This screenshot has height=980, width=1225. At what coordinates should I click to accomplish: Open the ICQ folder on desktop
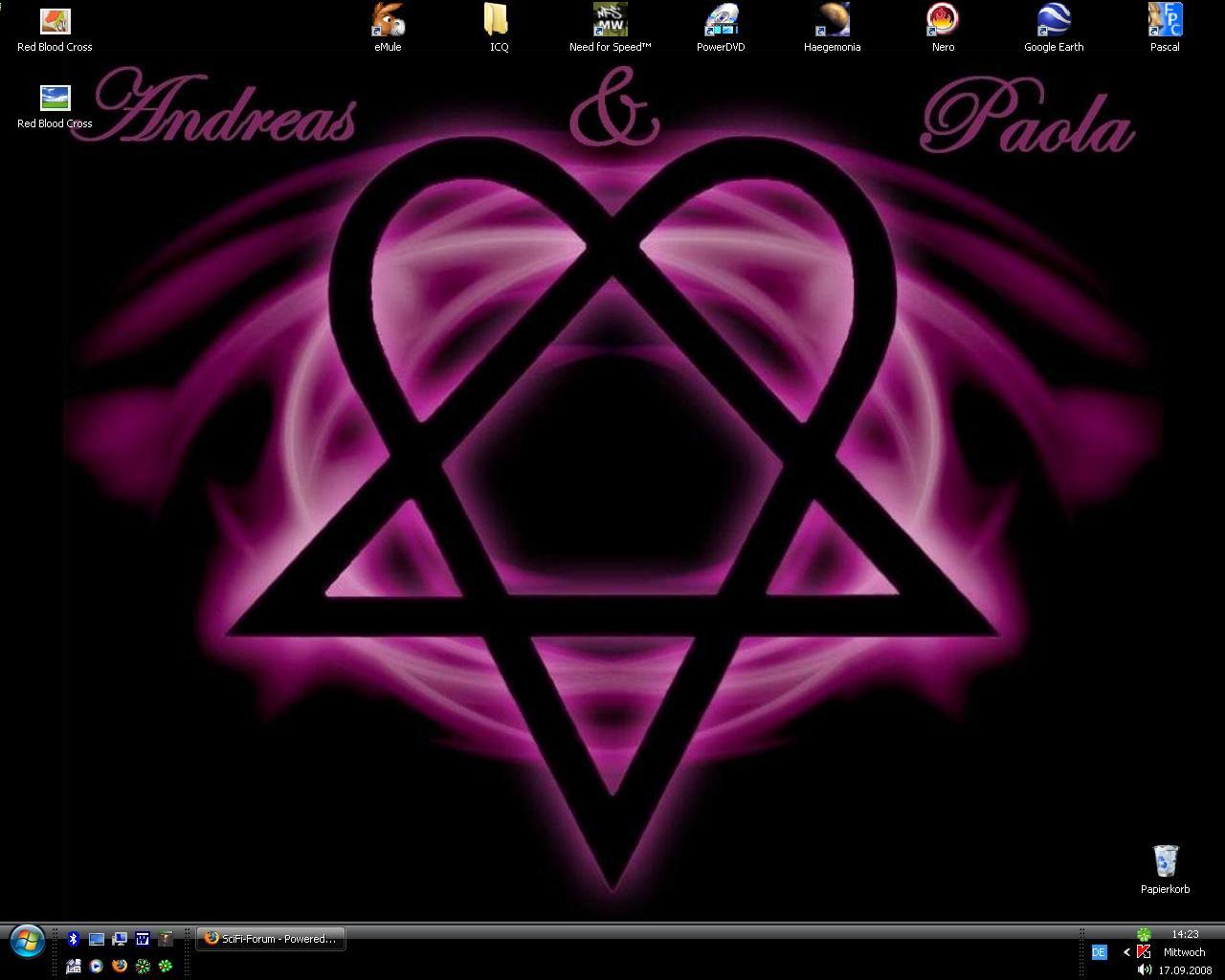[x=499, y=21]
